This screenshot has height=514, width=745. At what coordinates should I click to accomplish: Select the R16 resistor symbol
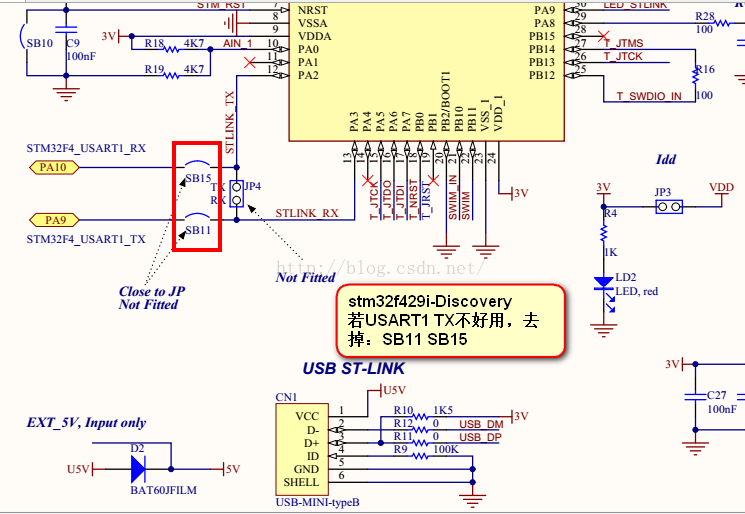(x=696, y=76)
